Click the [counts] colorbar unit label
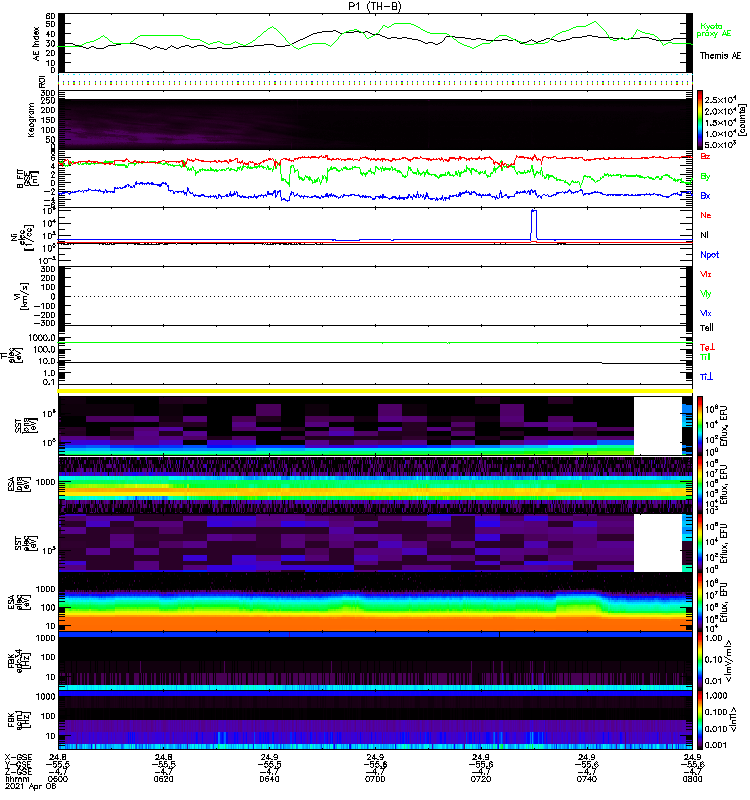This screenshot has height=800, width=750. click(743, 120)
